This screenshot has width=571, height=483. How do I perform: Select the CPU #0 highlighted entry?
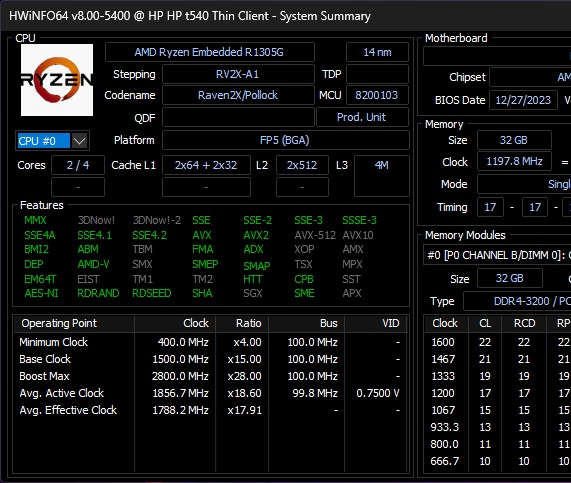click(43, 141)
